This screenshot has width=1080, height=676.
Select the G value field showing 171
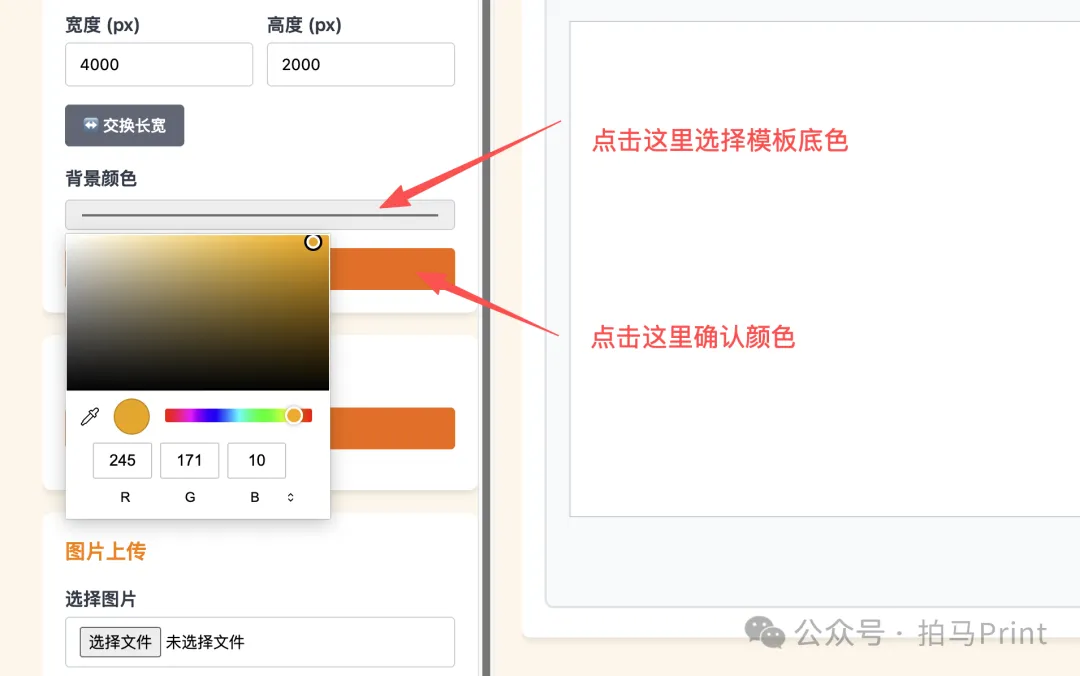(189, 460)
